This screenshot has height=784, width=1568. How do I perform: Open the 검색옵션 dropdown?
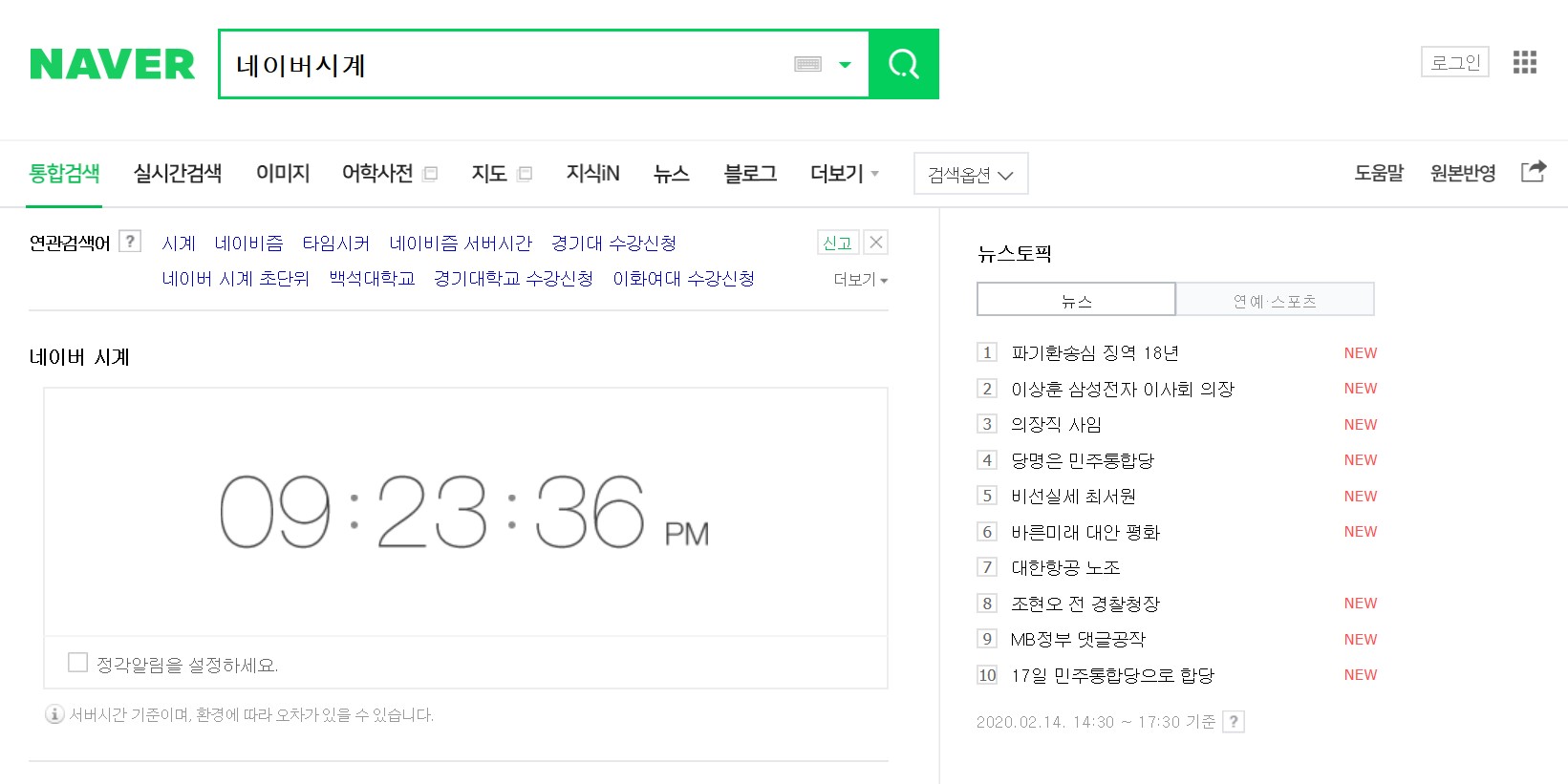point(971,174)
